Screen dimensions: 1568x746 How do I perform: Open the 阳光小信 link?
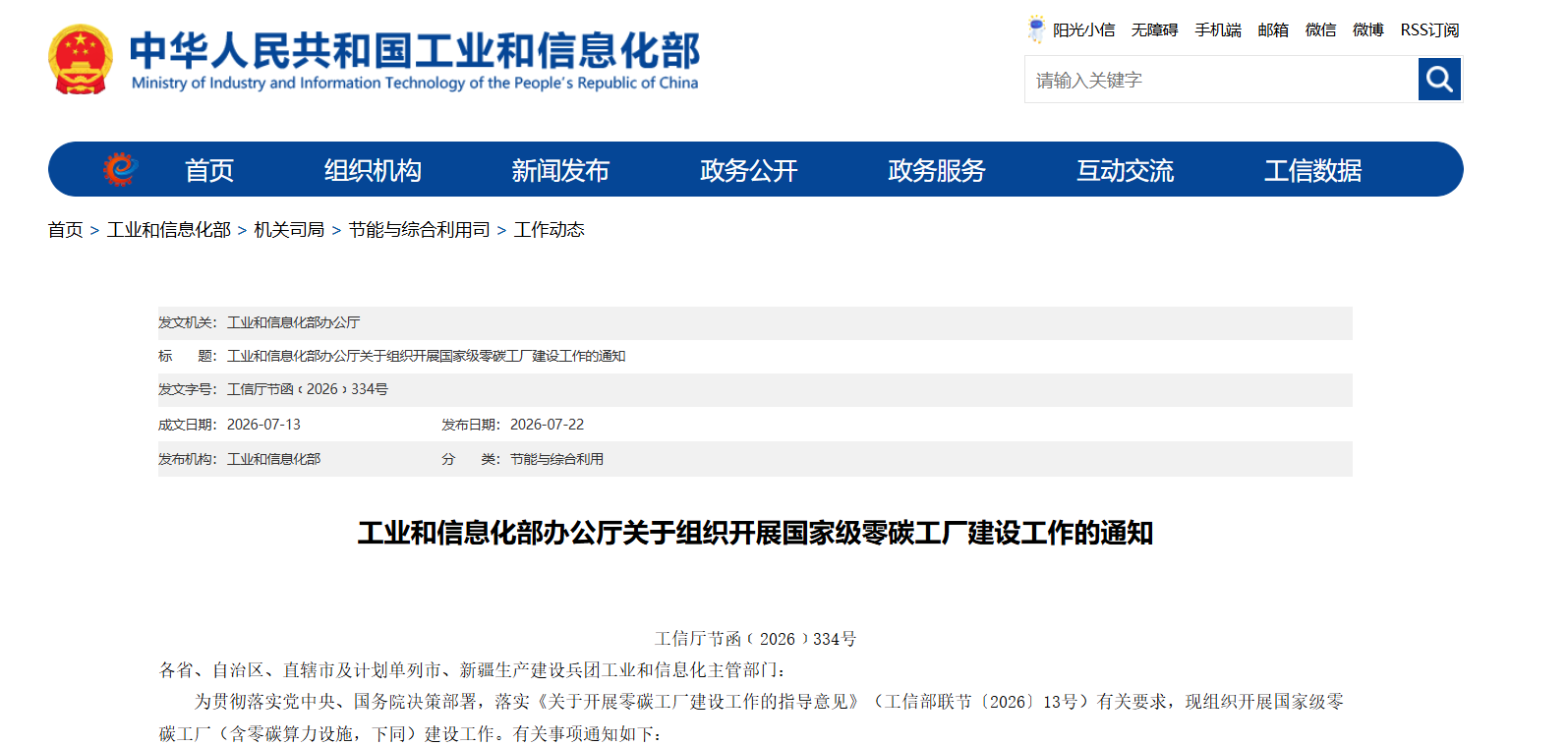tap(1083, 30)
